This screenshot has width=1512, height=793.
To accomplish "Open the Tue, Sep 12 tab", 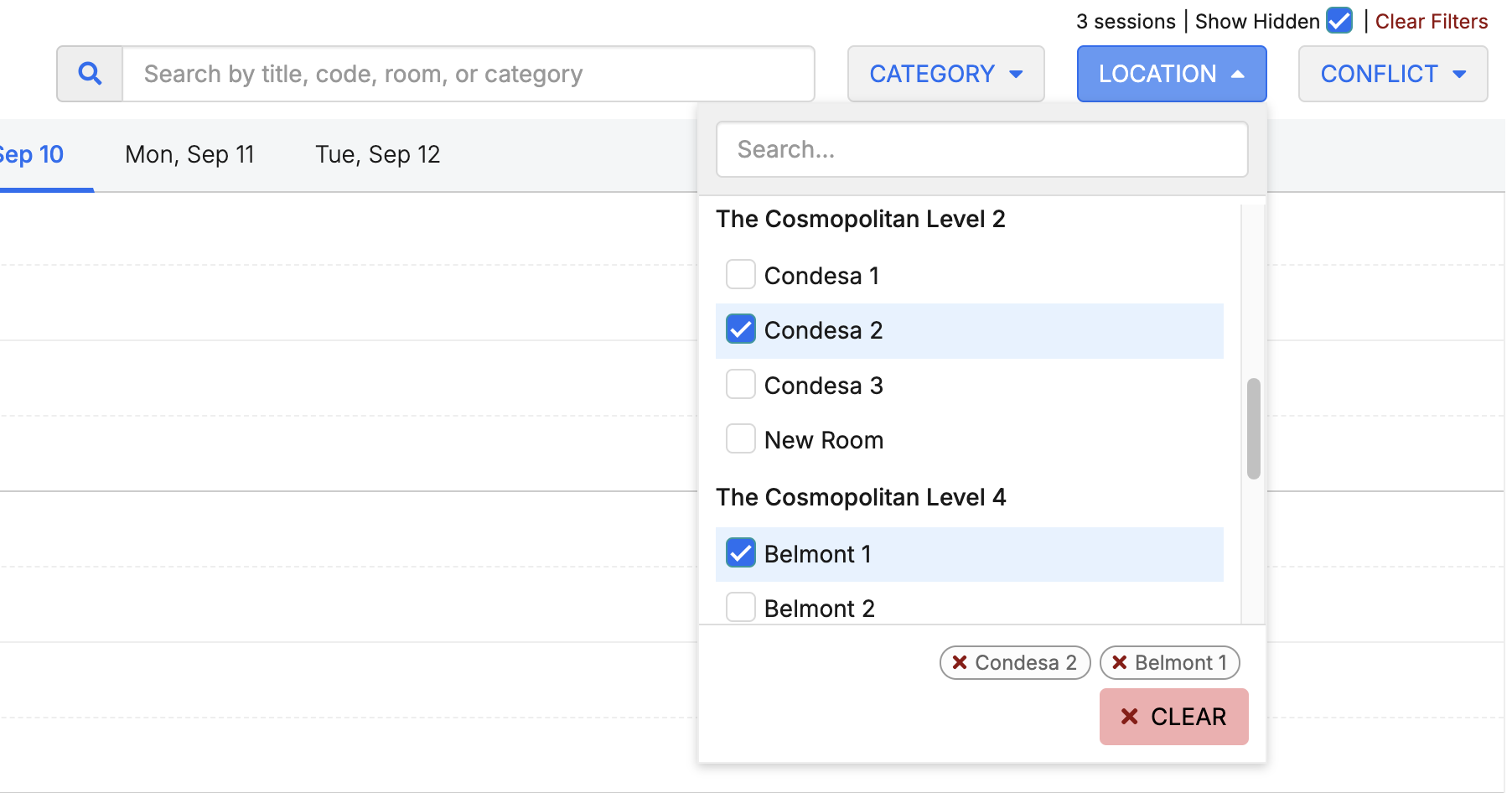I will pos(377,154).
